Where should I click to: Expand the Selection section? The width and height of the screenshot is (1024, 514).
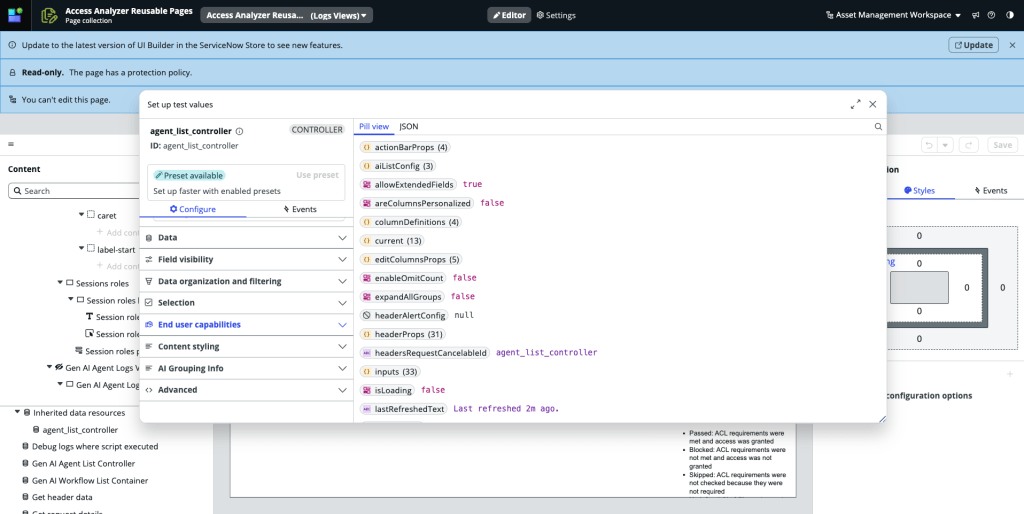pyautogui.click(x=246, y=303)
